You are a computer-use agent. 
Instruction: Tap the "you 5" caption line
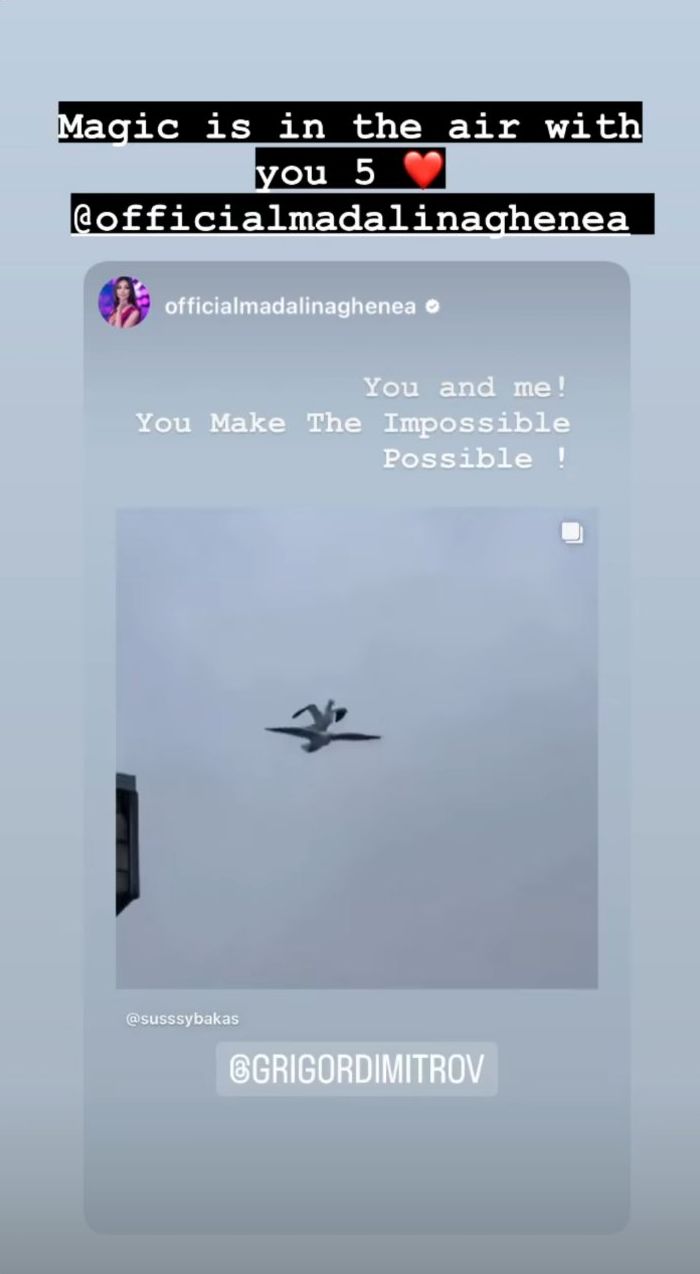(x=316, y=171)
